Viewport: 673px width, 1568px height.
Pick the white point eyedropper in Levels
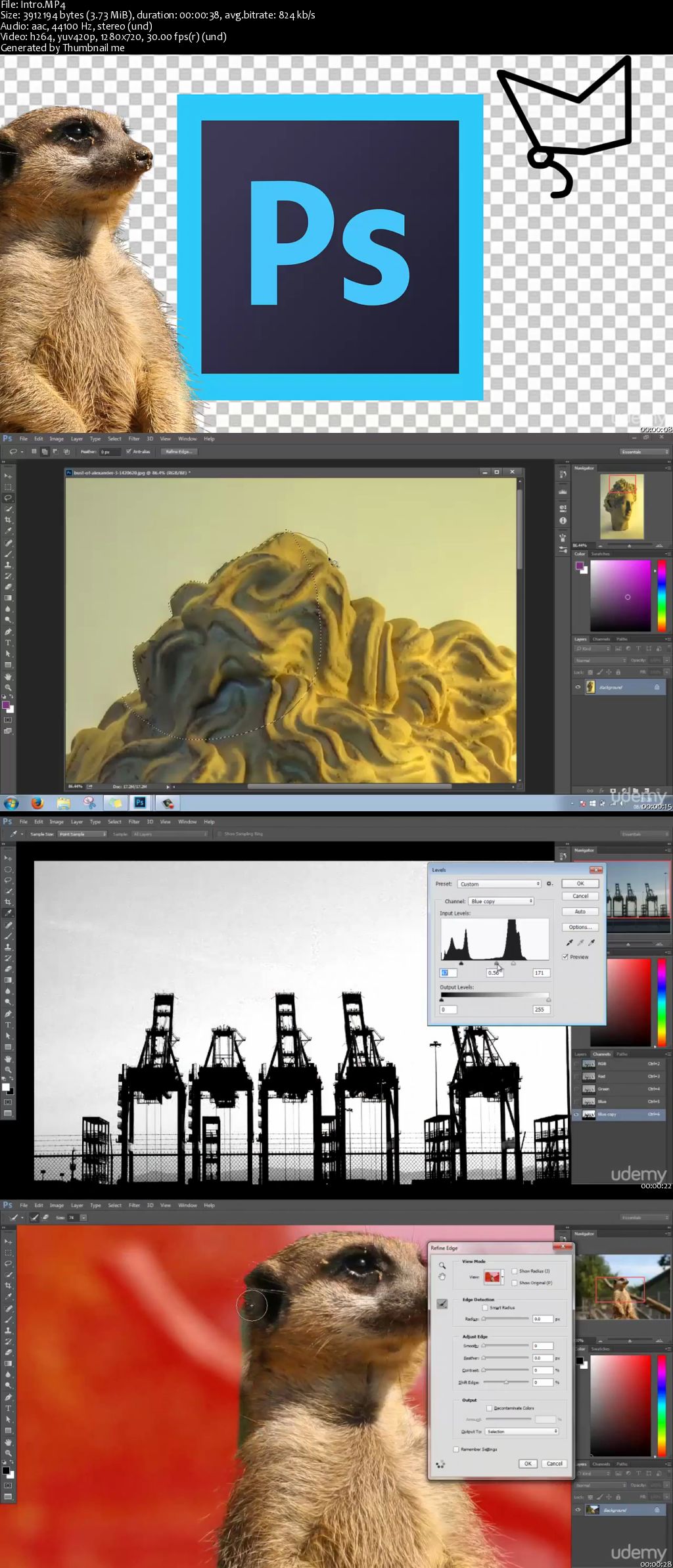[592, 943]
